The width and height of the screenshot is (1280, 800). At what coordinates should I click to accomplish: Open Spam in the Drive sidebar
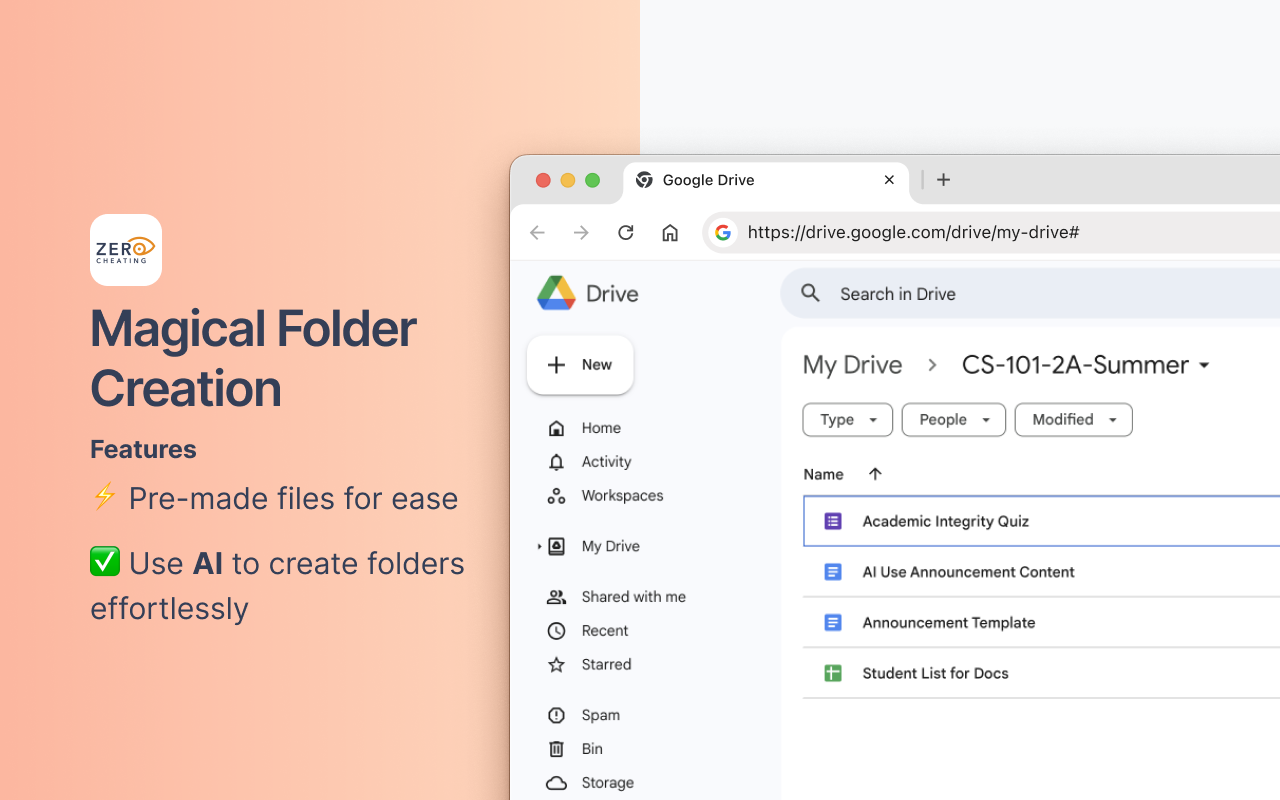(600, 715)
